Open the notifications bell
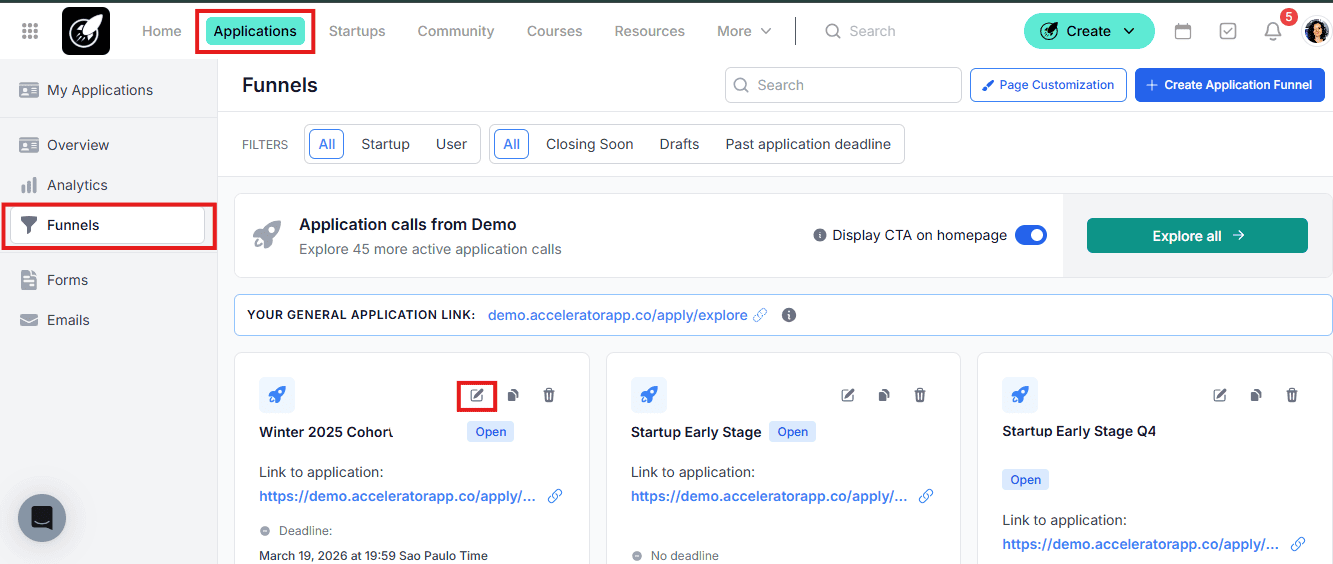This screenshot has height=564, width=1333. tap(1272, 31)
